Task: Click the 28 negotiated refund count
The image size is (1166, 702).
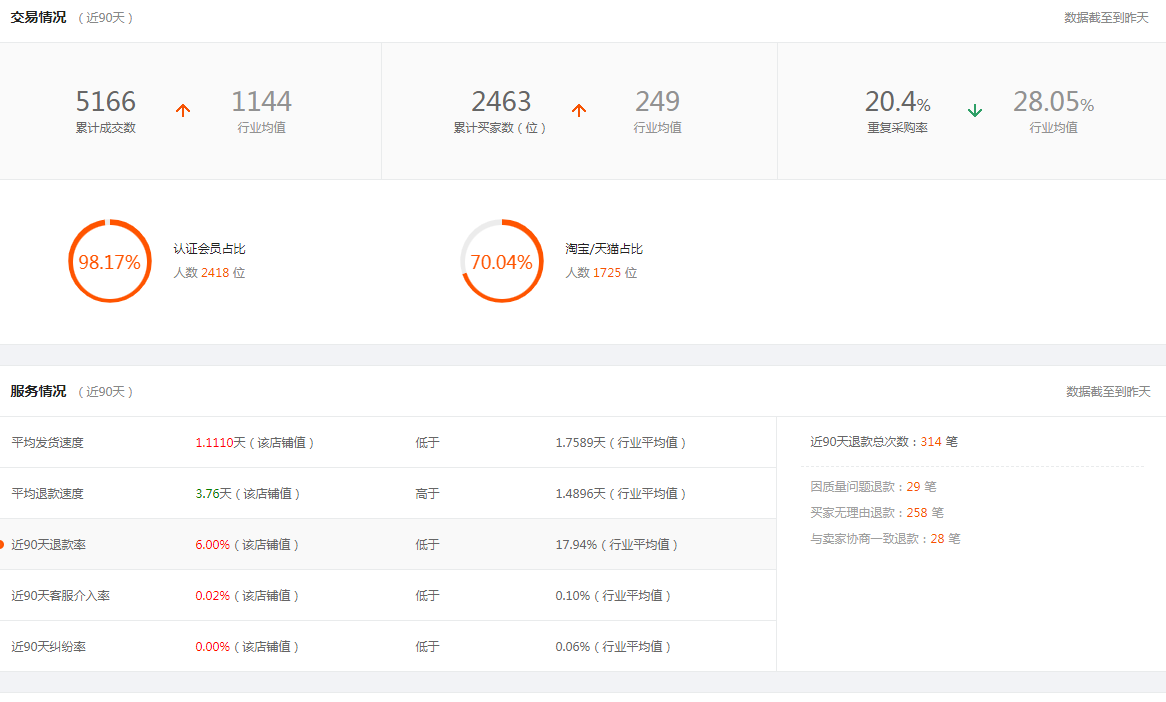Action: point(937,539)
